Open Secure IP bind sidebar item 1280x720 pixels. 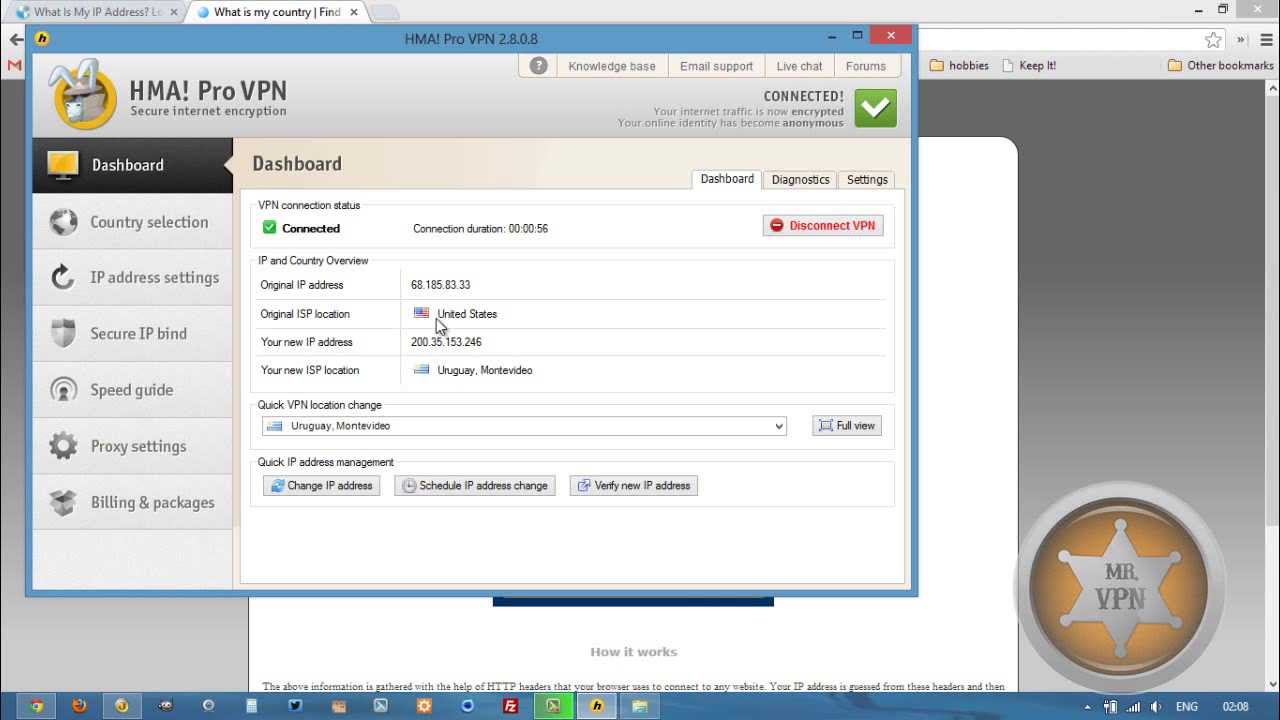[x=132, y=333]
